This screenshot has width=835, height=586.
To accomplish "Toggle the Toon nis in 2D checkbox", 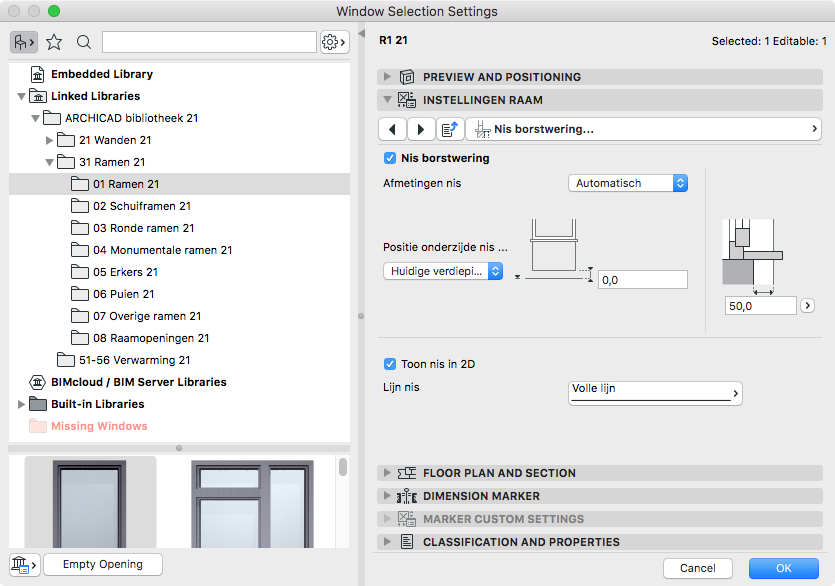I will 390,364.
